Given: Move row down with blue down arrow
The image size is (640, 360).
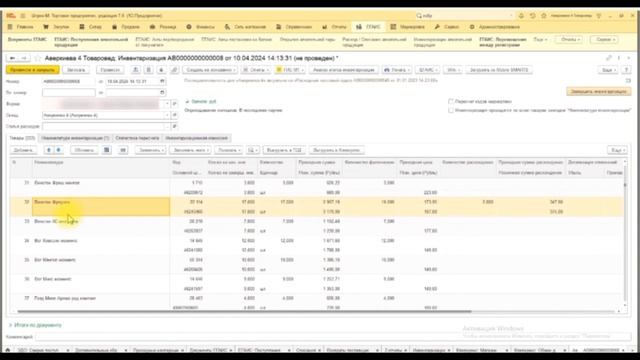Looking at the screenshot, I should click(59, 150).
